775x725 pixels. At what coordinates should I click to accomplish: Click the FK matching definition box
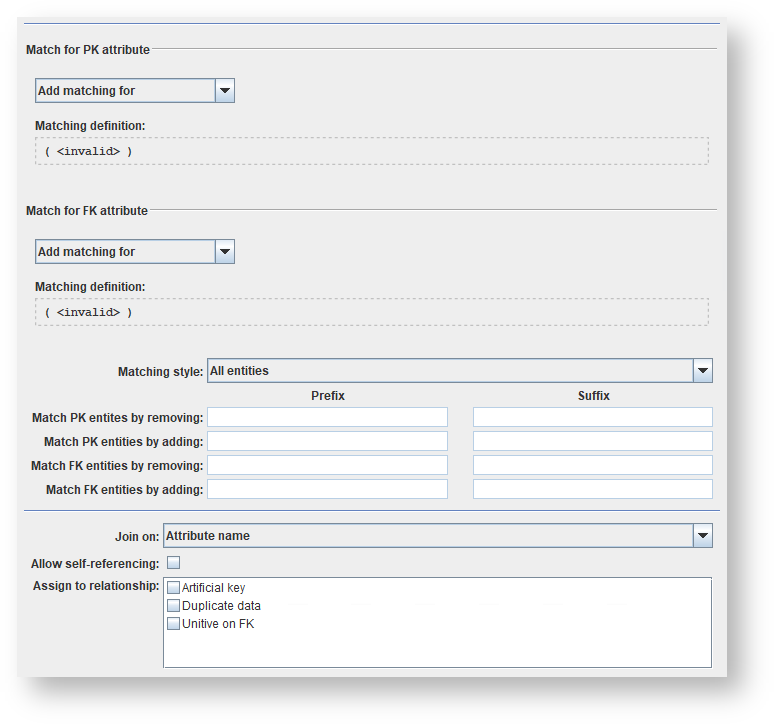[371, 312]
